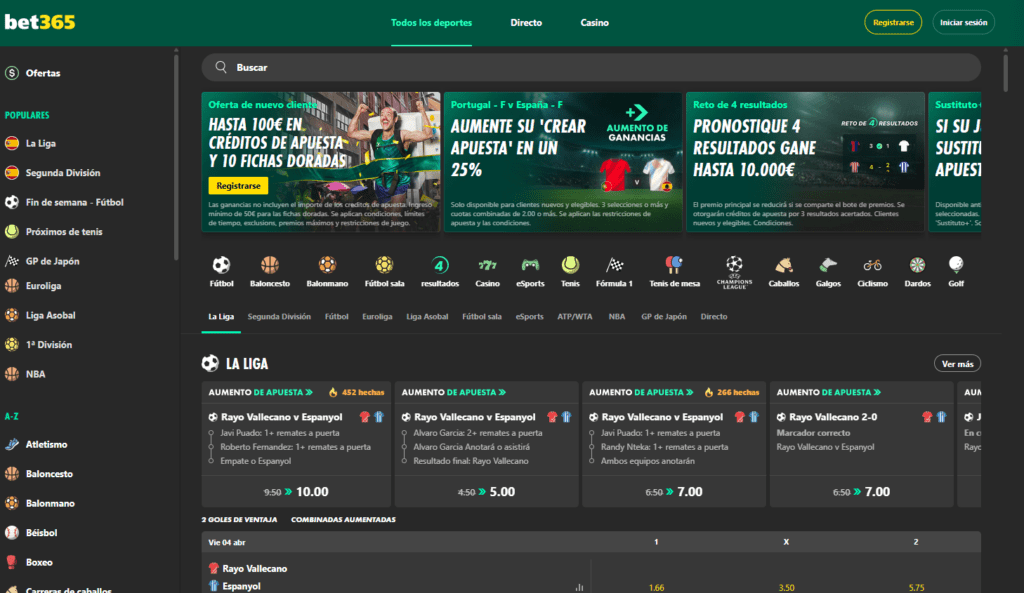
Task: Pick home win odds 1.66
Action: click(656, 587)
